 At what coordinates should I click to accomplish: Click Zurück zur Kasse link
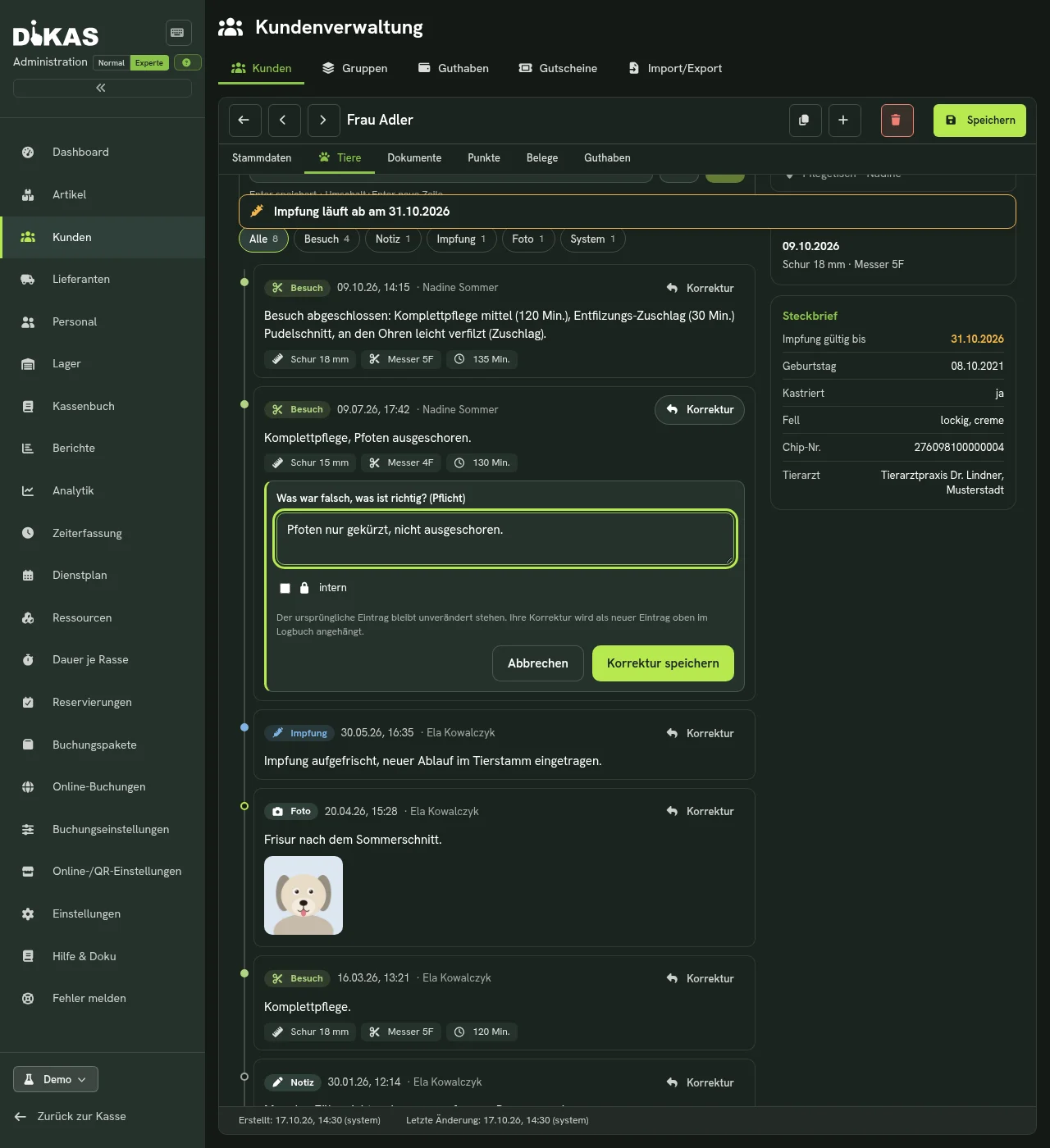pyautogui.click(x=71, y=1116)
